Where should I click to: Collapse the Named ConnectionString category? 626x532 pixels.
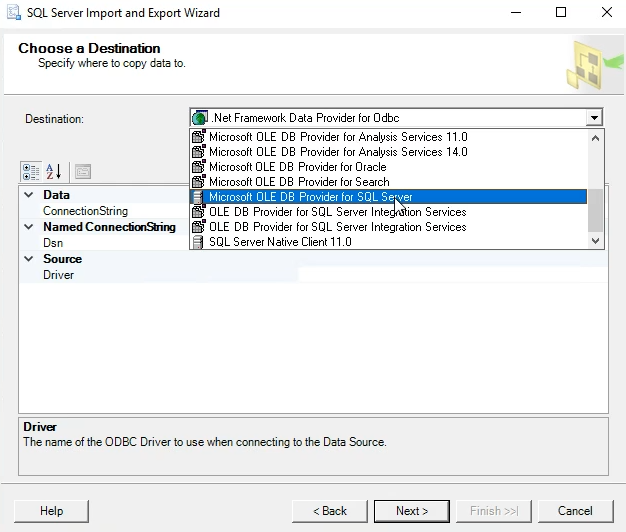pos(29,227)
